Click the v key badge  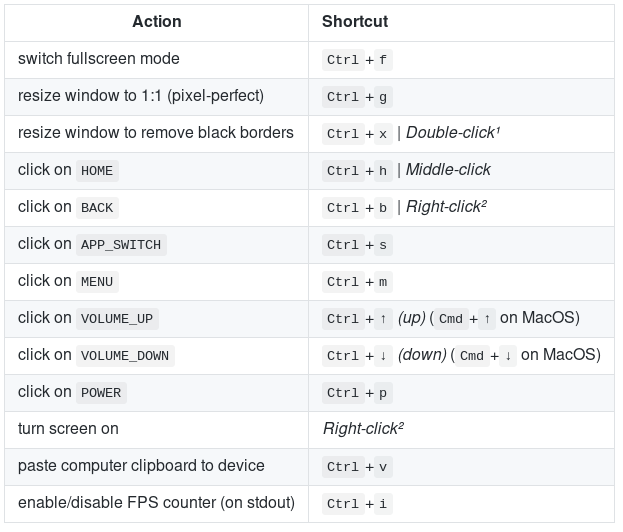click(383, 467)
